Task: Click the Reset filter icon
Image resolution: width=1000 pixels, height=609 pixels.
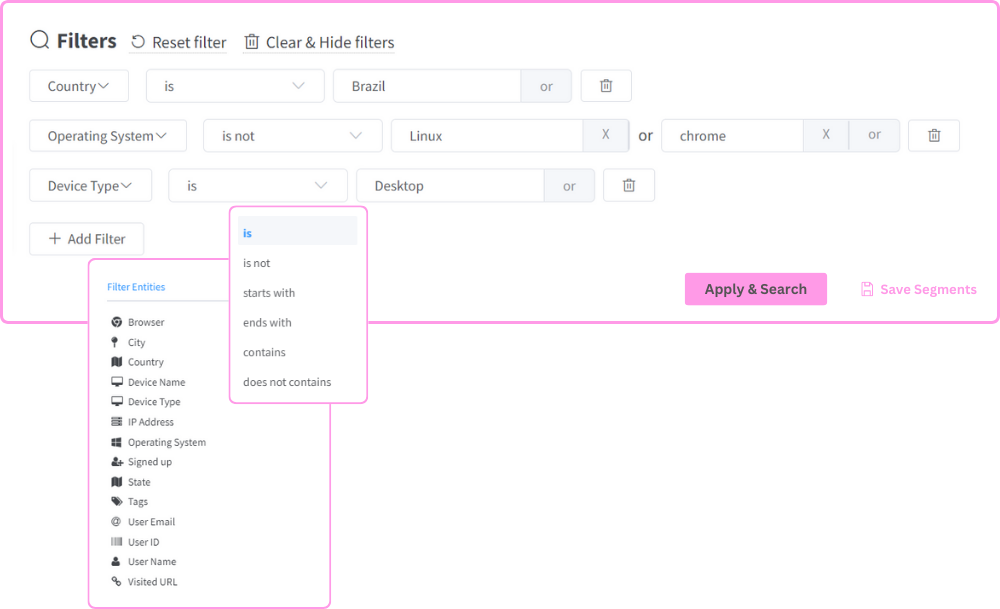Action: (139, 42)
